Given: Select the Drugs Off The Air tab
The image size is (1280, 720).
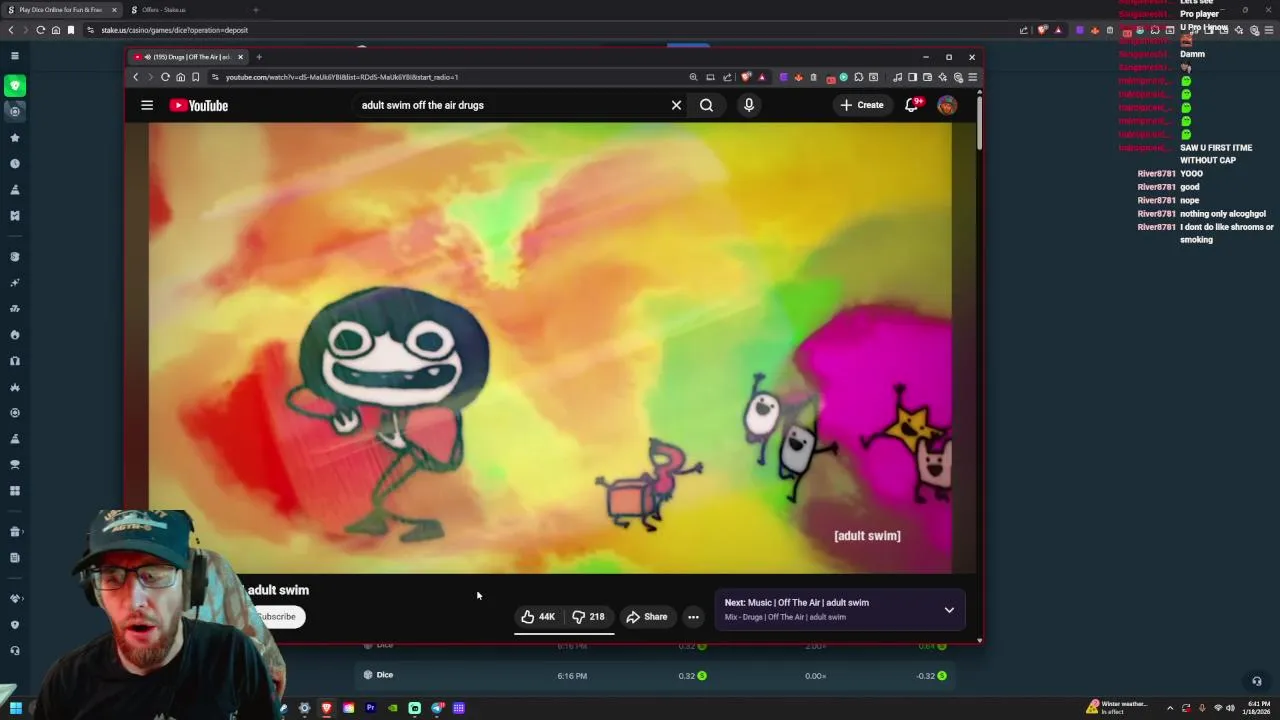Looking at the screenshot, I should [x=188, y=57].
